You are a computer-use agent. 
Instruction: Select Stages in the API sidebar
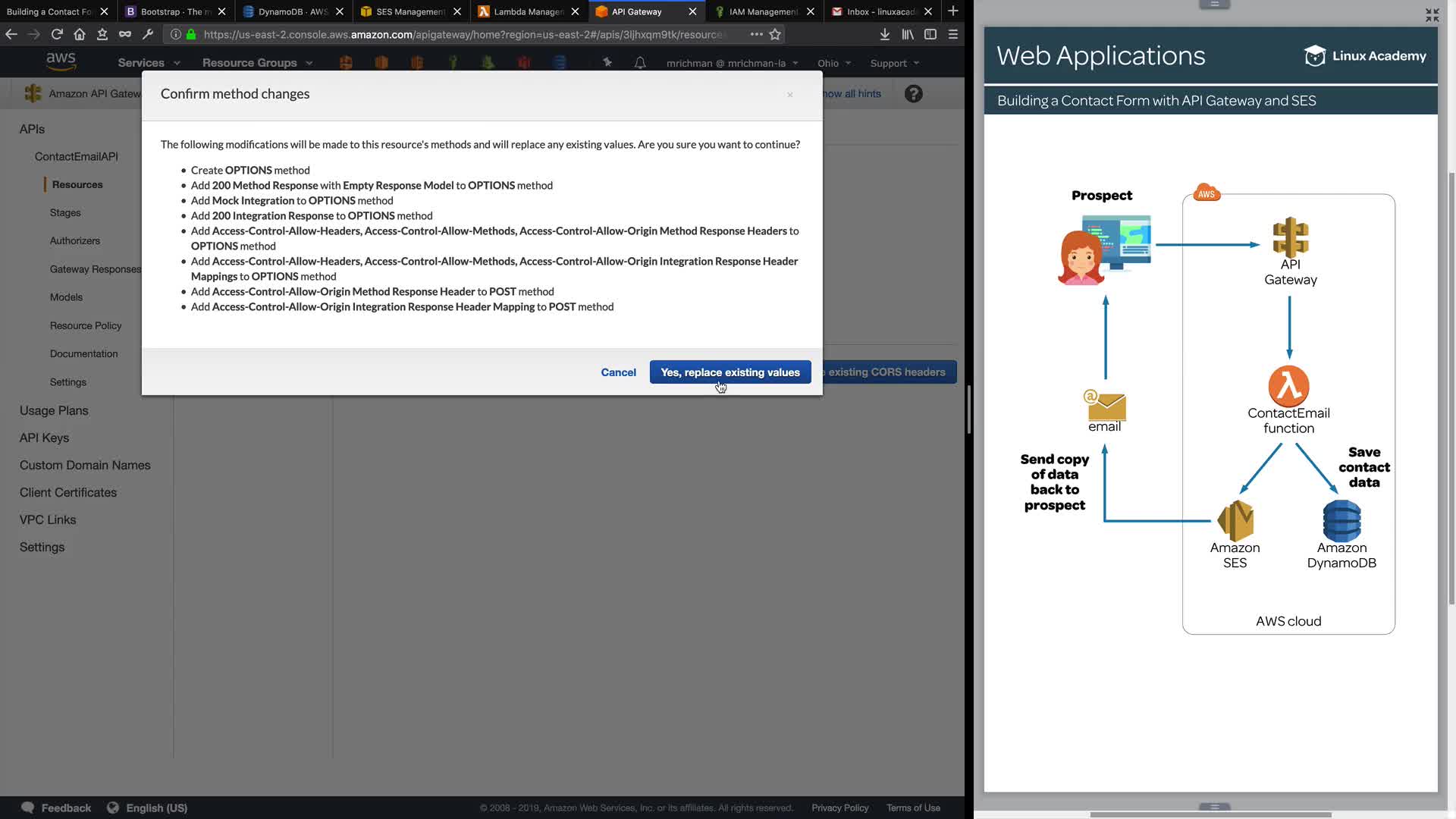65,213
